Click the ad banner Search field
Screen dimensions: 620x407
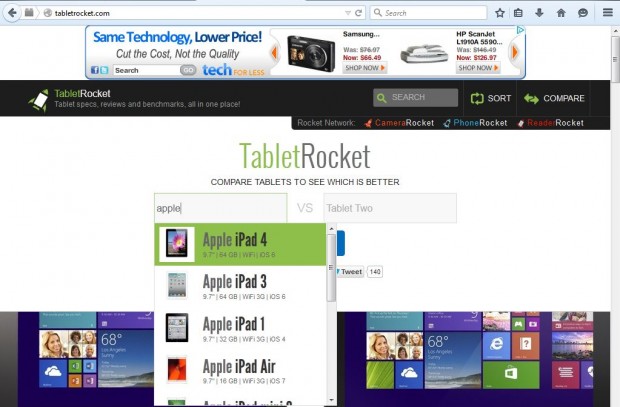[x=146, y=70]
